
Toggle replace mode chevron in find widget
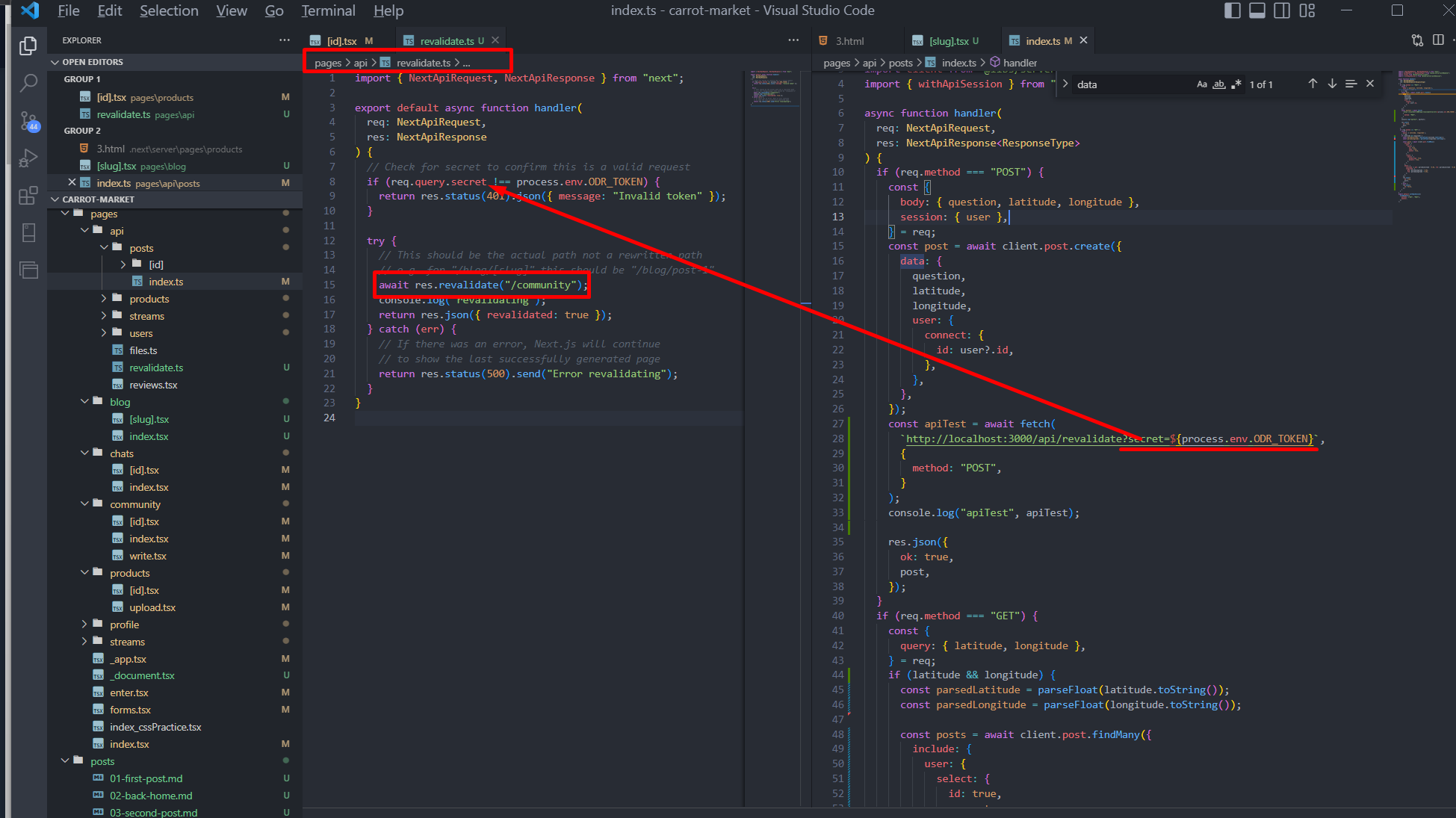tap(1065, 84)
